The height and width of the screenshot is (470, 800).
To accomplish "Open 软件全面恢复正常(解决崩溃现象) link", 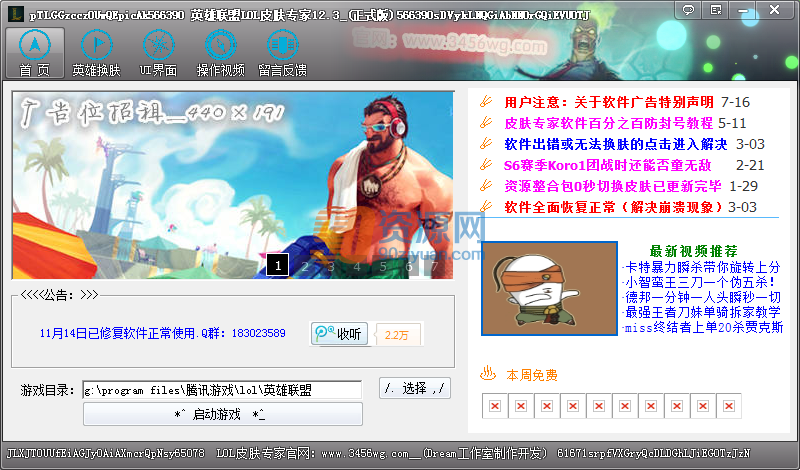I will pyautogui.click(x=614, y=207).
